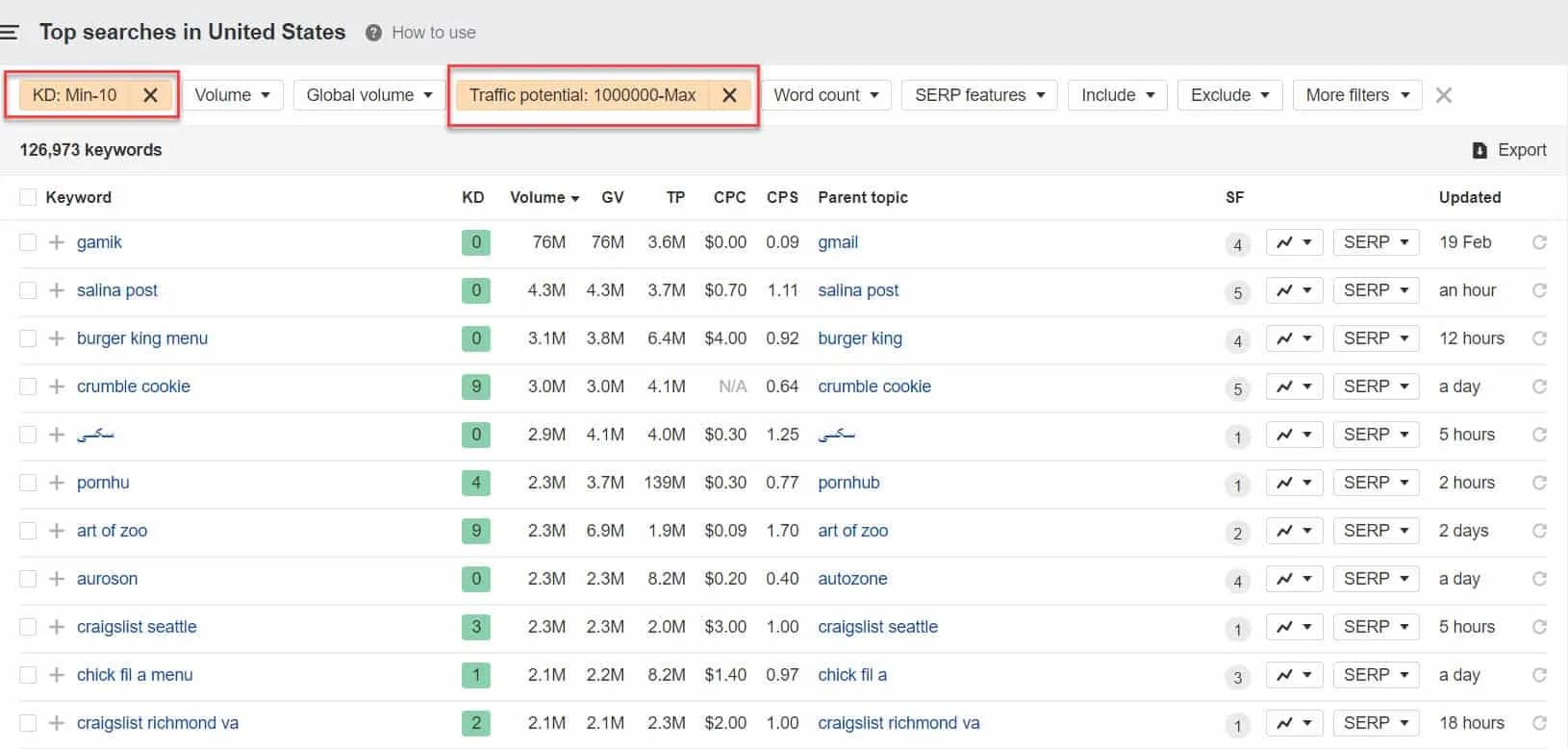Add gamik keyword with plus icon

click(x=57, y=242)
